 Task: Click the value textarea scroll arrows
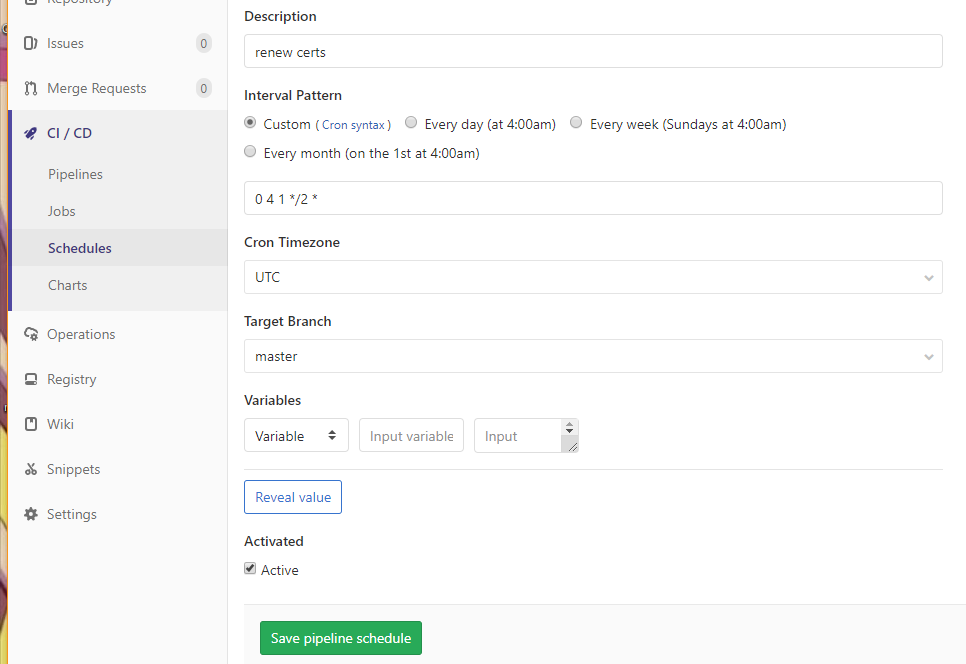(x=569, y=427)
